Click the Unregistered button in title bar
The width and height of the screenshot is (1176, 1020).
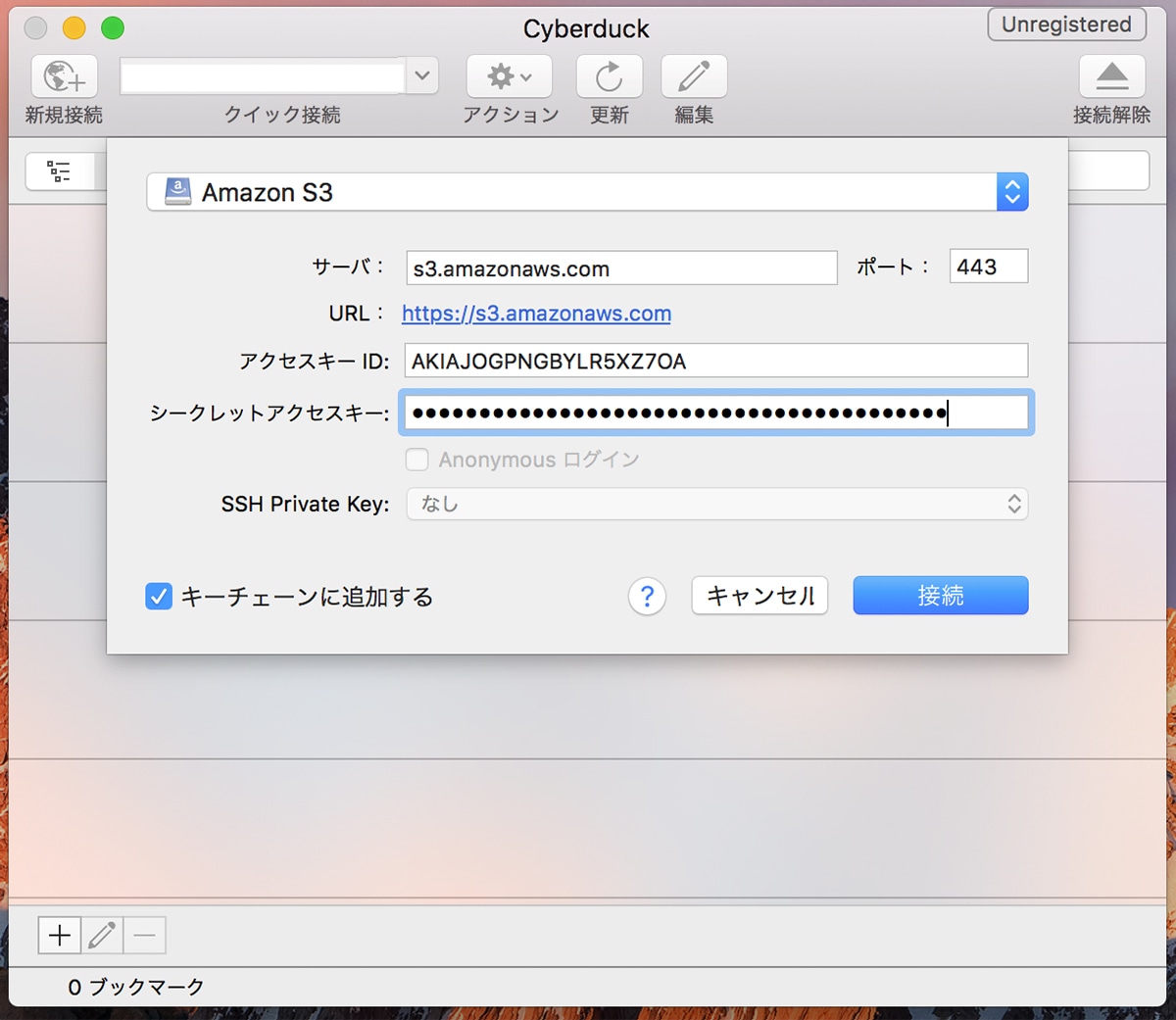tap(1066, 24)
